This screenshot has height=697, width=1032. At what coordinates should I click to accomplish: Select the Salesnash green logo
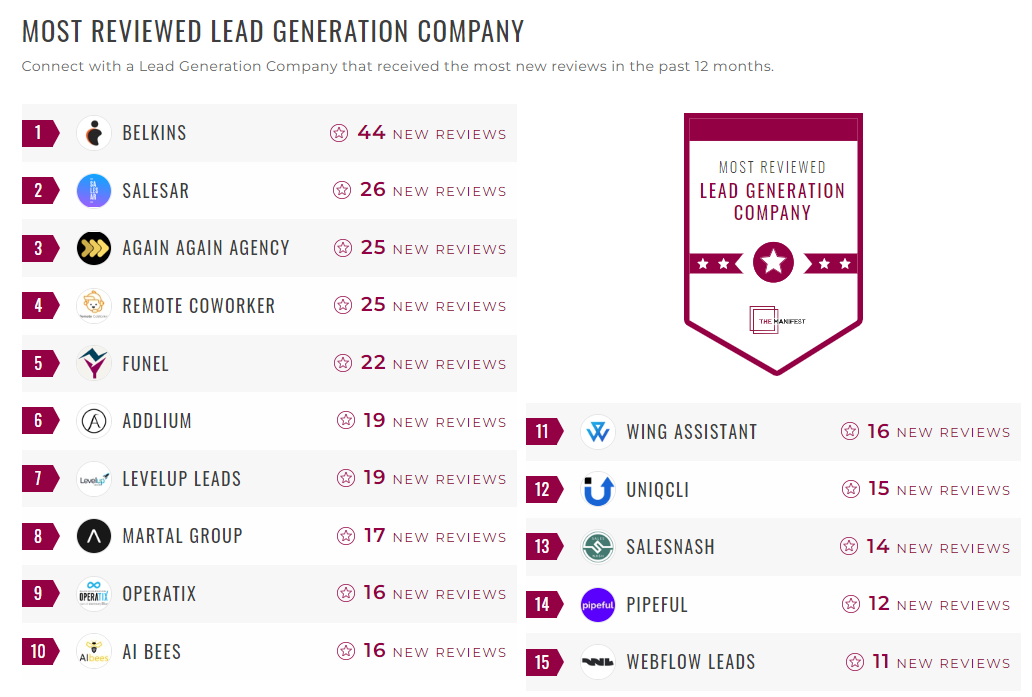[597, 547]
